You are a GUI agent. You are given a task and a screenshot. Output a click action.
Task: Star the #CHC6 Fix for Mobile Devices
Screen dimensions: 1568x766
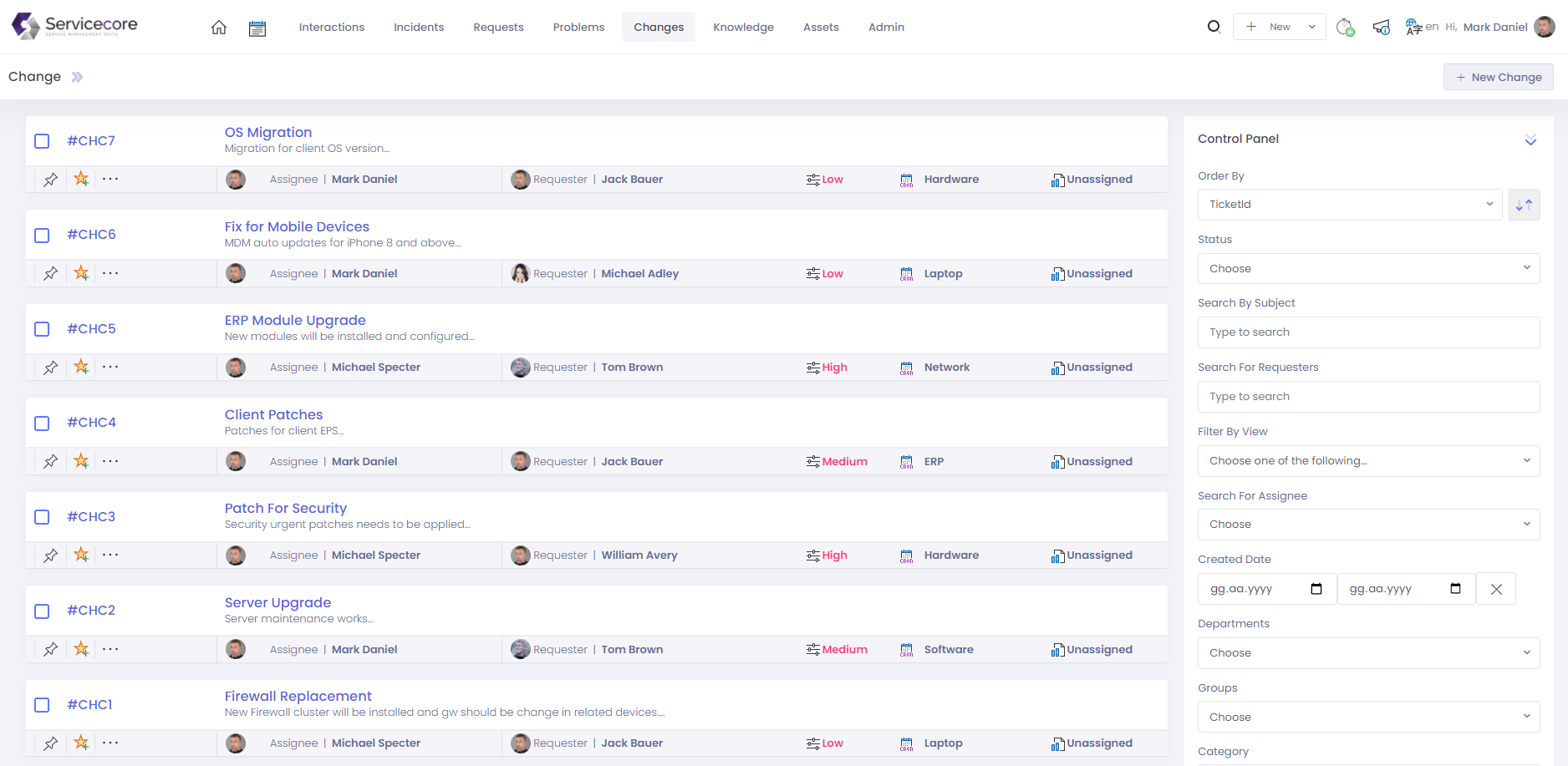point(81,273)
